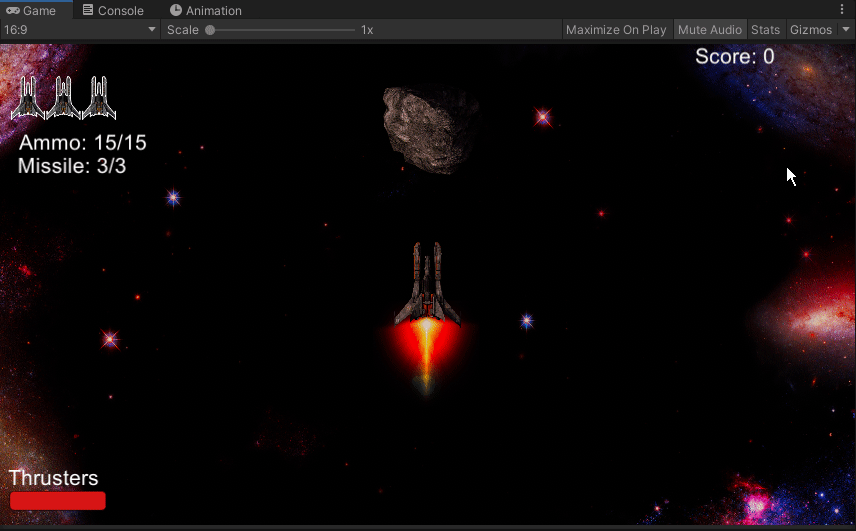This screenshot has height=531, width=856.
Task: Click the asteroid
Action: coord(429,130)
